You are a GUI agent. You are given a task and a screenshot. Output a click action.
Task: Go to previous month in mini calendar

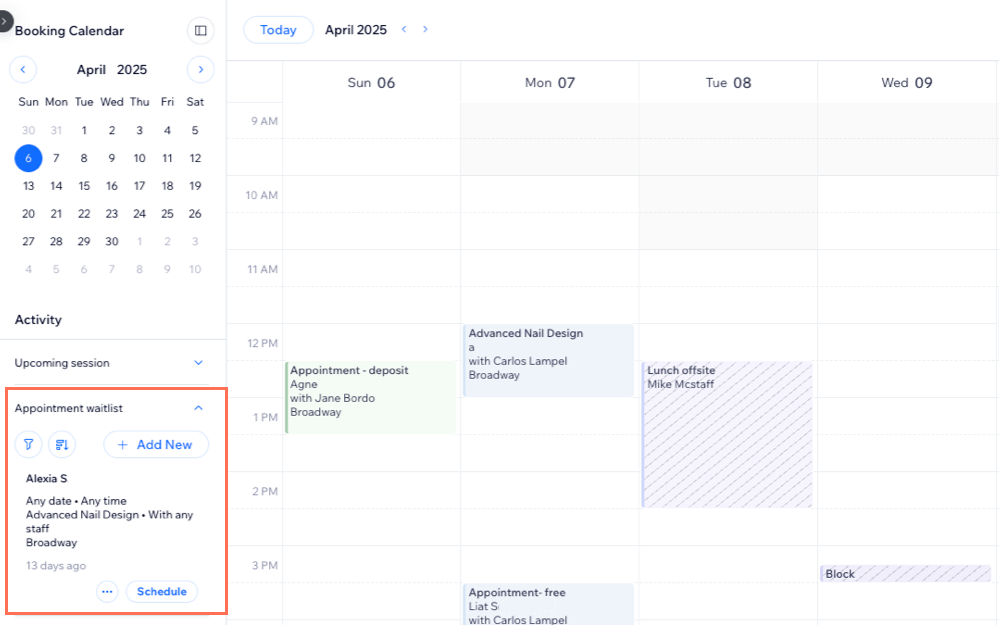(x=22, y=69)
